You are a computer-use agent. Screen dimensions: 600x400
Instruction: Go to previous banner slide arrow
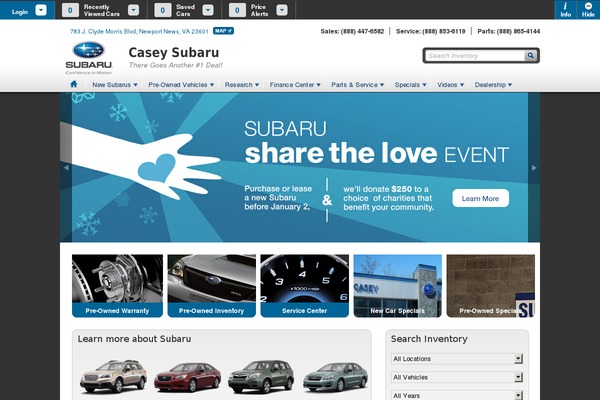pos(66,167)
